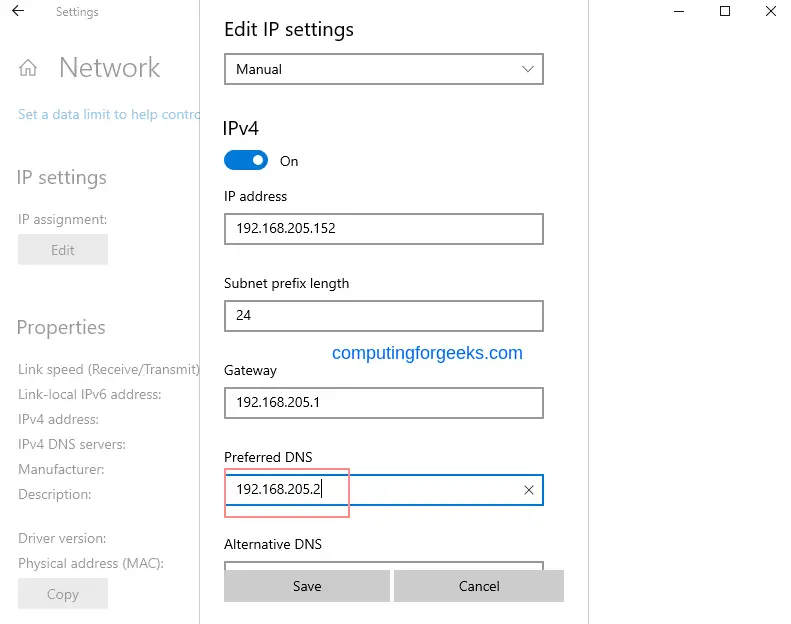
Task: Click the "IP settings" section heading
Action: tap(62, 178)
